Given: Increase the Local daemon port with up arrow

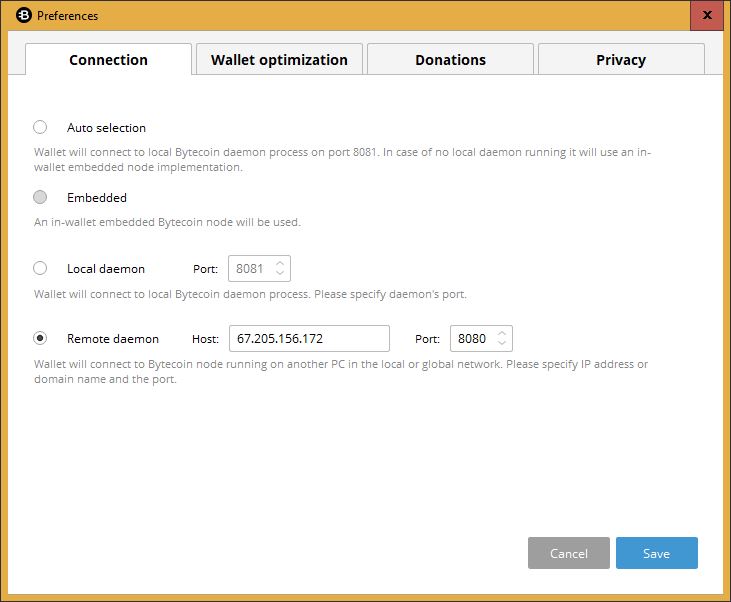Looking at the screenshot, I should click(x=280, y=264).
